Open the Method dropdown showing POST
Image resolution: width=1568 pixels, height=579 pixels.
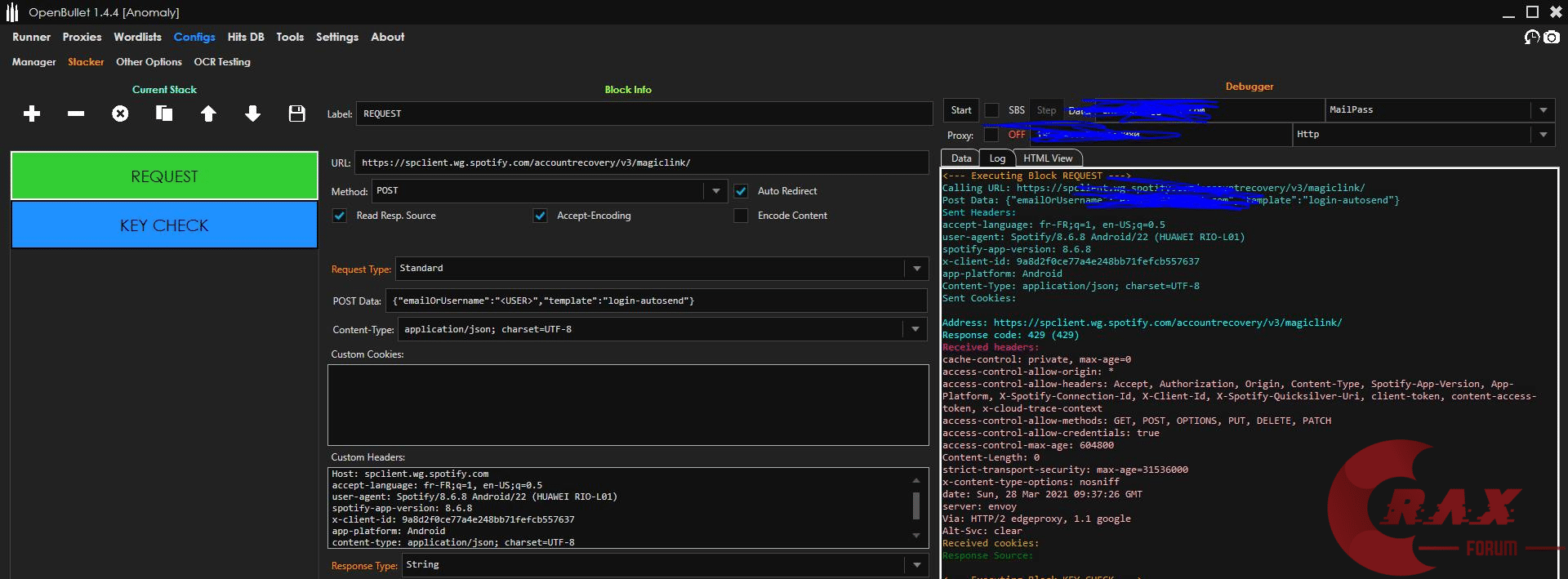(715, 191)
